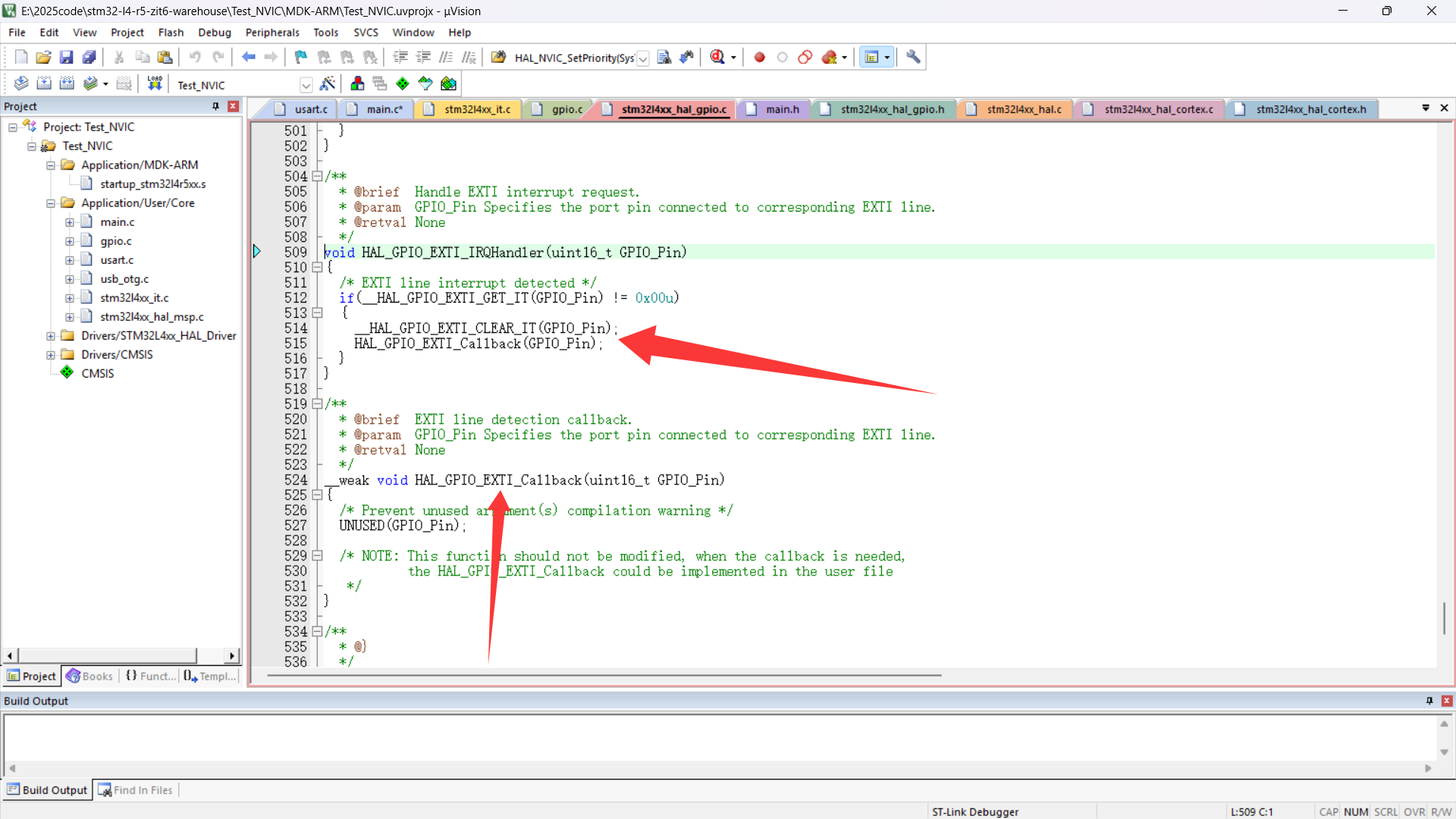
Task: Click the Insert/Remove Breakpoint red dot icon
Action: [x=759, y=57]
